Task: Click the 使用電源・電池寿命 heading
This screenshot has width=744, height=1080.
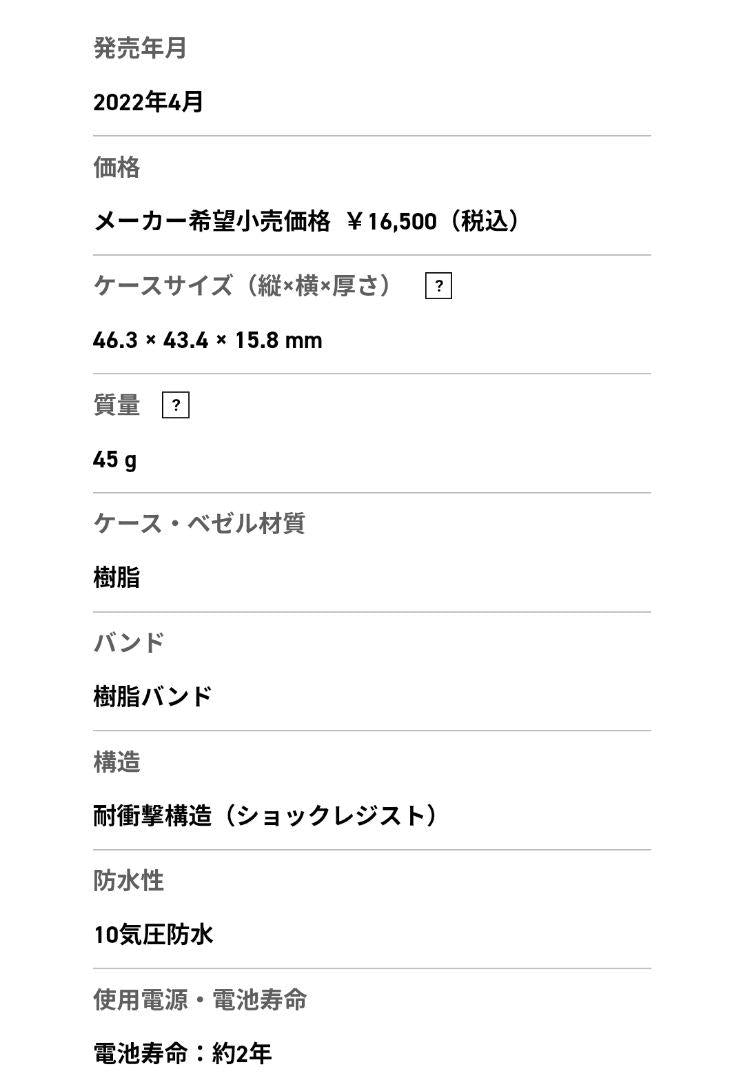Action: (x=200, y=1000)
